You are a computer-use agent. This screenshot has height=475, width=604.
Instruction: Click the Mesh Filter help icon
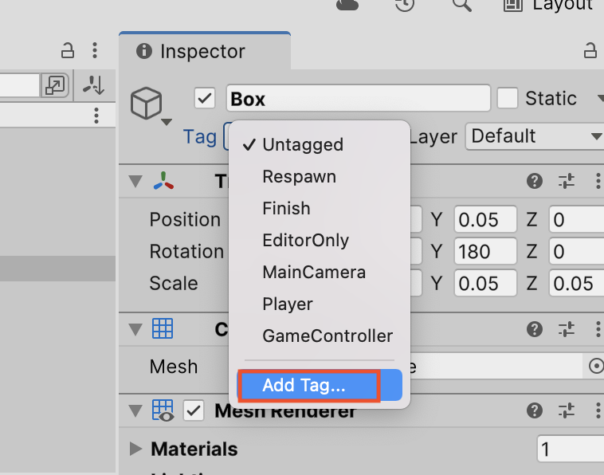[534, 329]
